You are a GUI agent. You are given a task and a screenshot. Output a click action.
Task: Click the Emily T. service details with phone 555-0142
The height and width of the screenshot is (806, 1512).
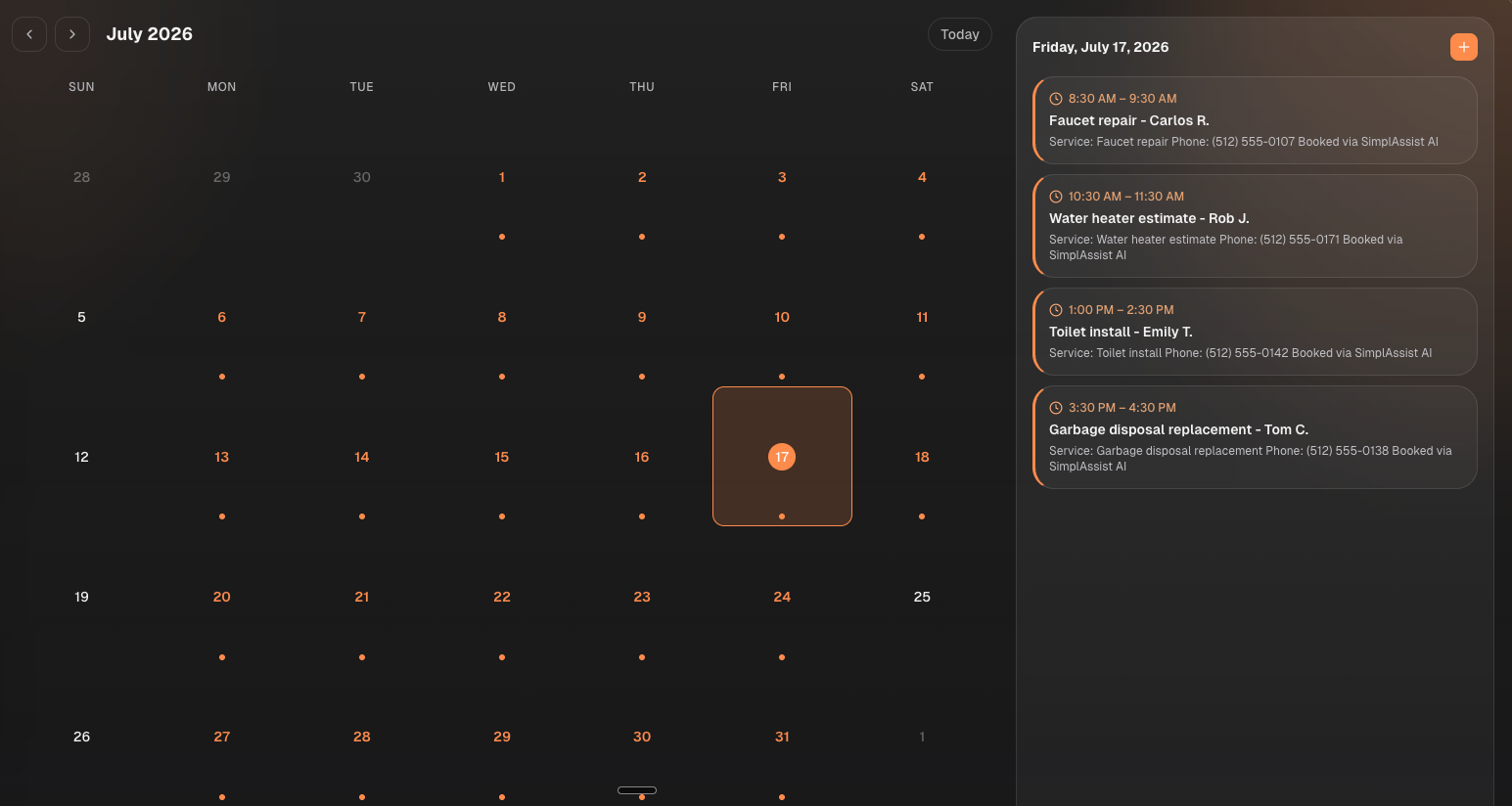(x=1240, y=353)
